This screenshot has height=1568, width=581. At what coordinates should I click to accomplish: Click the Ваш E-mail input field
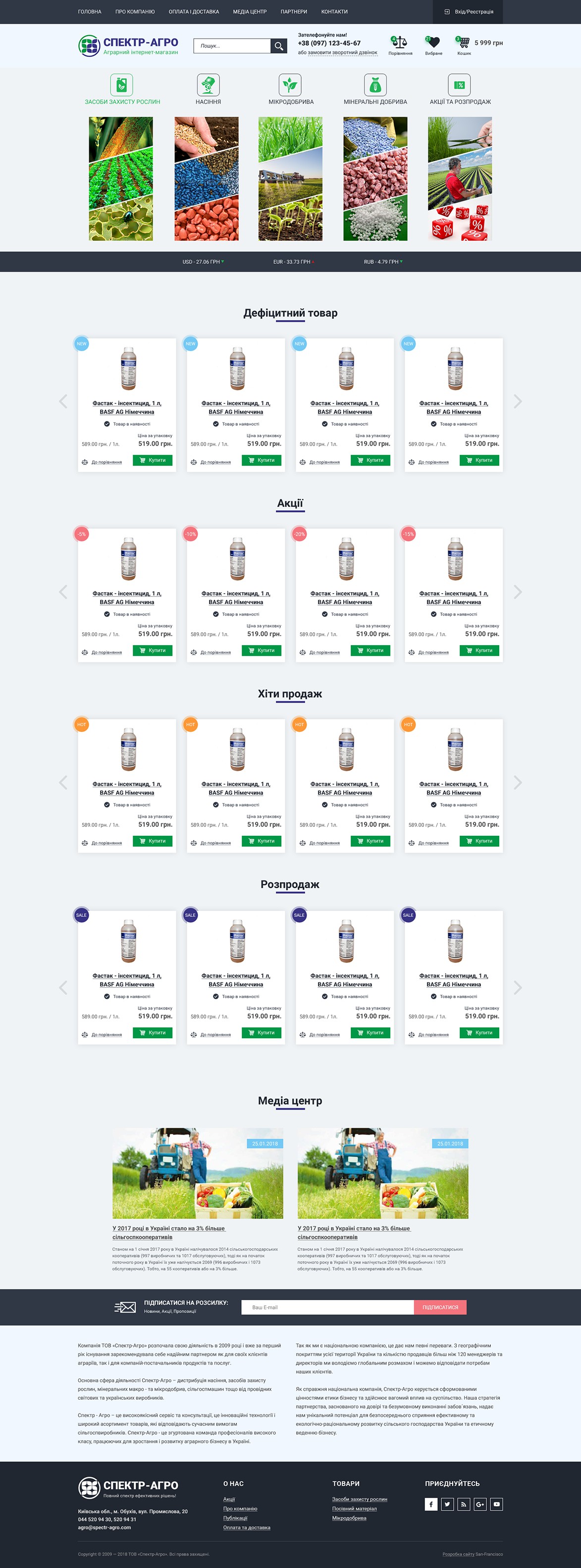[328, 1307]
